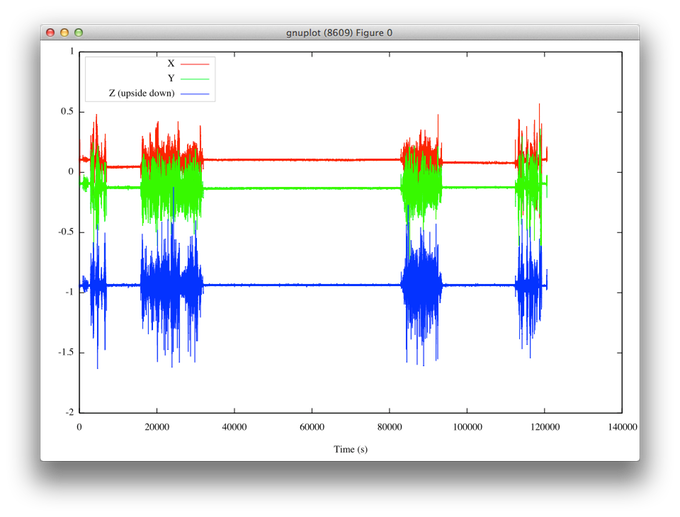Click the flat red X trace near 60000

(311, 160)
